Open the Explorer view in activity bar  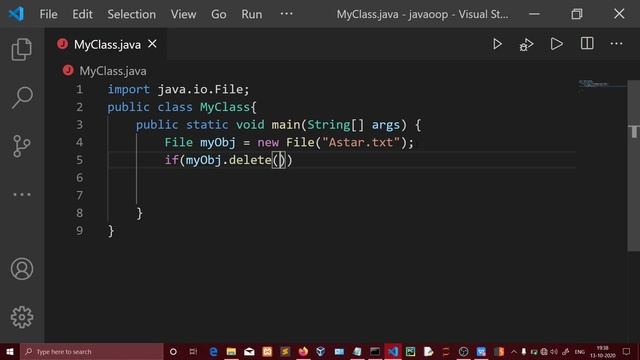22,49
